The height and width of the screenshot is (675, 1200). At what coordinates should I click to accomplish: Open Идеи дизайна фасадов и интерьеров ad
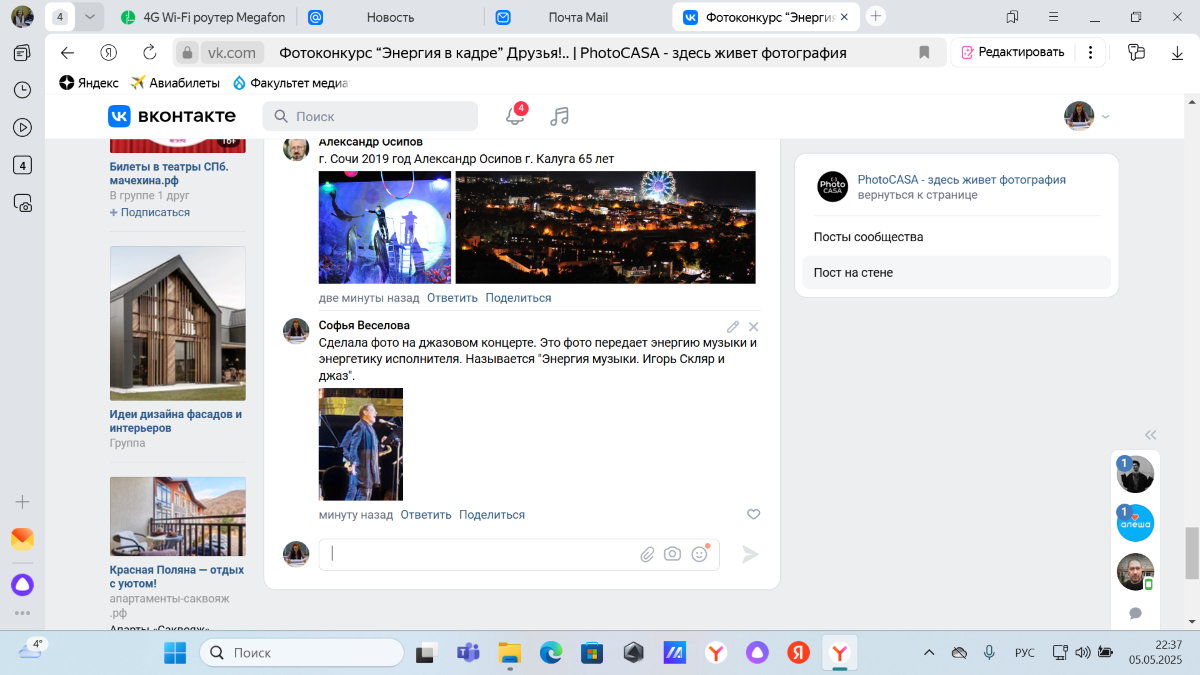coord(176,421)
